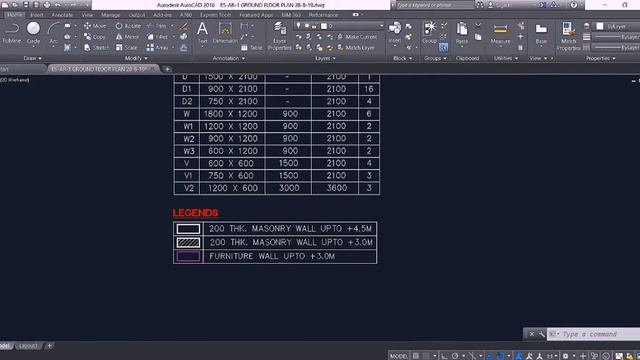Select the Circle draw tool

[x=33, y=33]
